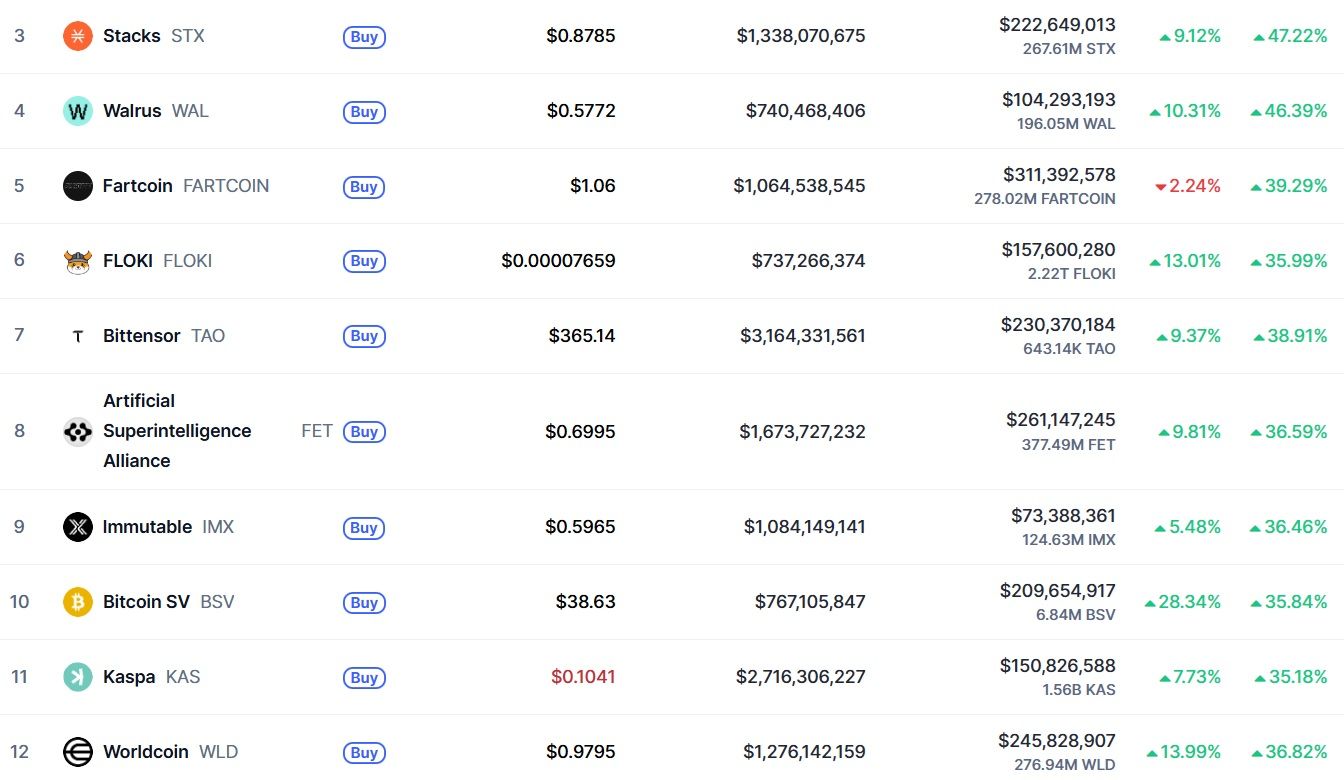Click the Kaspa coin logo icon
Screen dimensions: 1344x780
coord(78,677)
